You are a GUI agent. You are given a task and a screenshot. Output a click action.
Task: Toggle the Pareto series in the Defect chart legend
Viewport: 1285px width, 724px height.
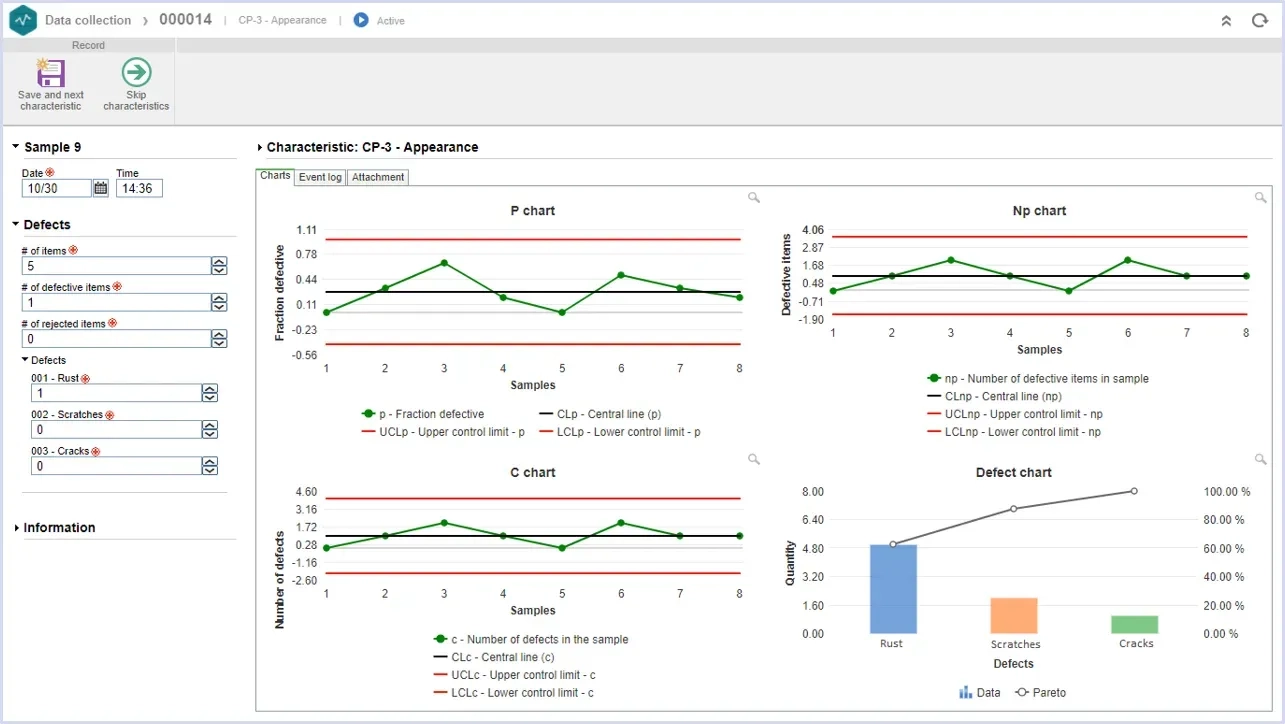[x=1040, y=692]
